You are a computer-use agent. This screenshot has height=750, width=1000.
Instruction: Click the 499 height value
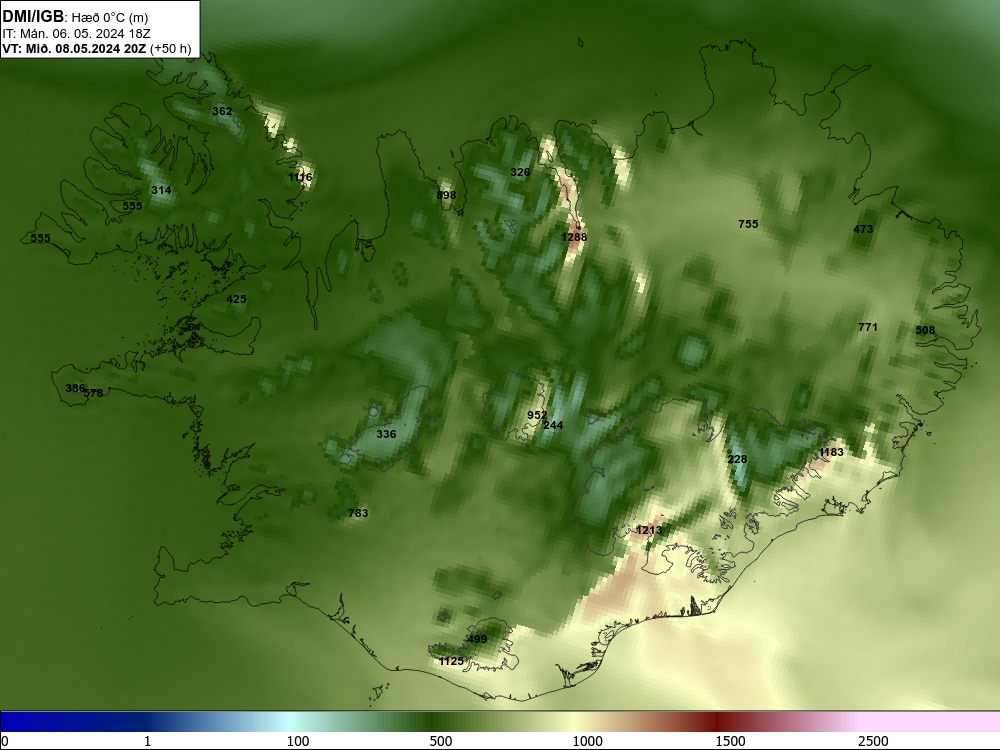click(x=477, y=639)
